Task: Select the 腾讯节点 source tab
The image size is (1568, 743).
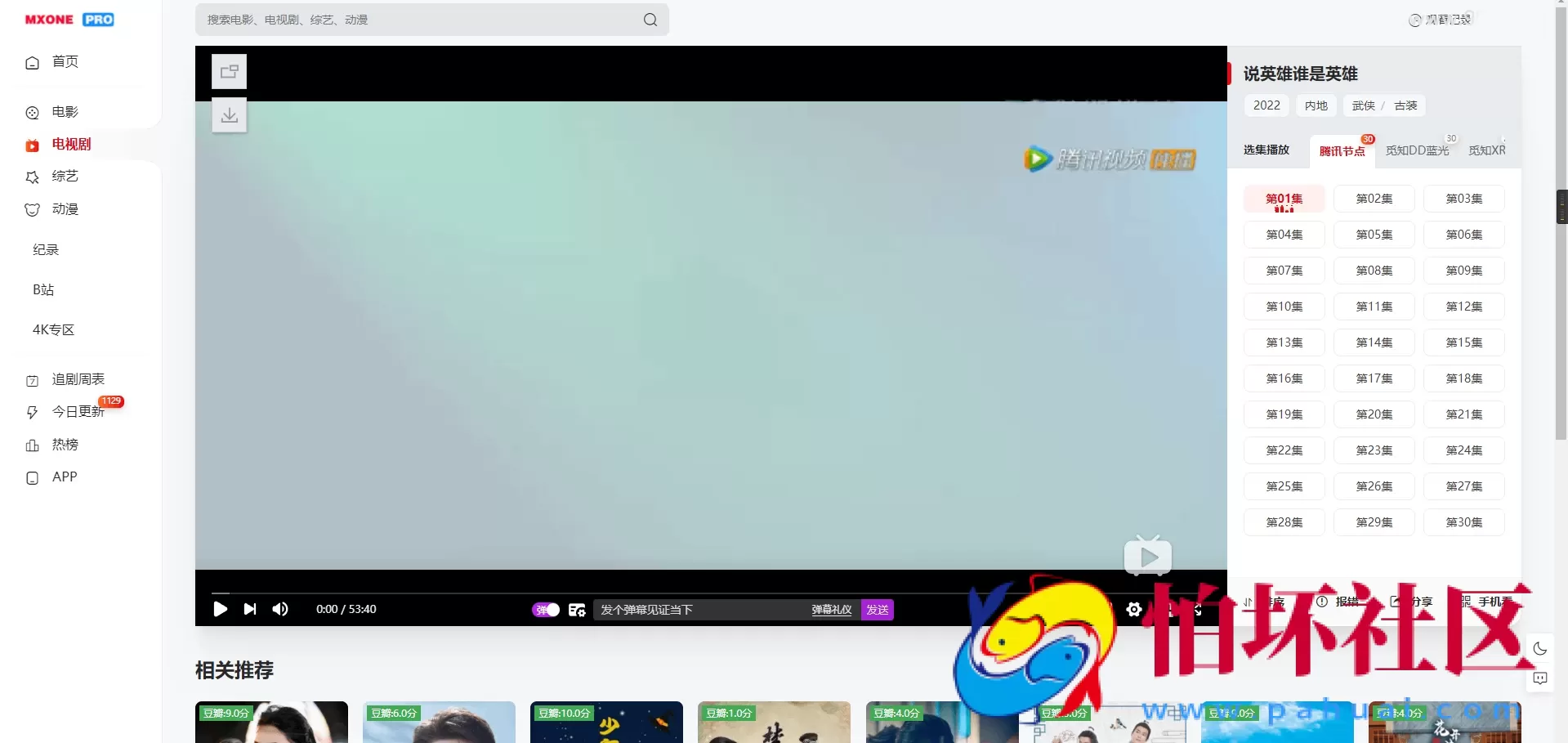Action: (1342, 151)
